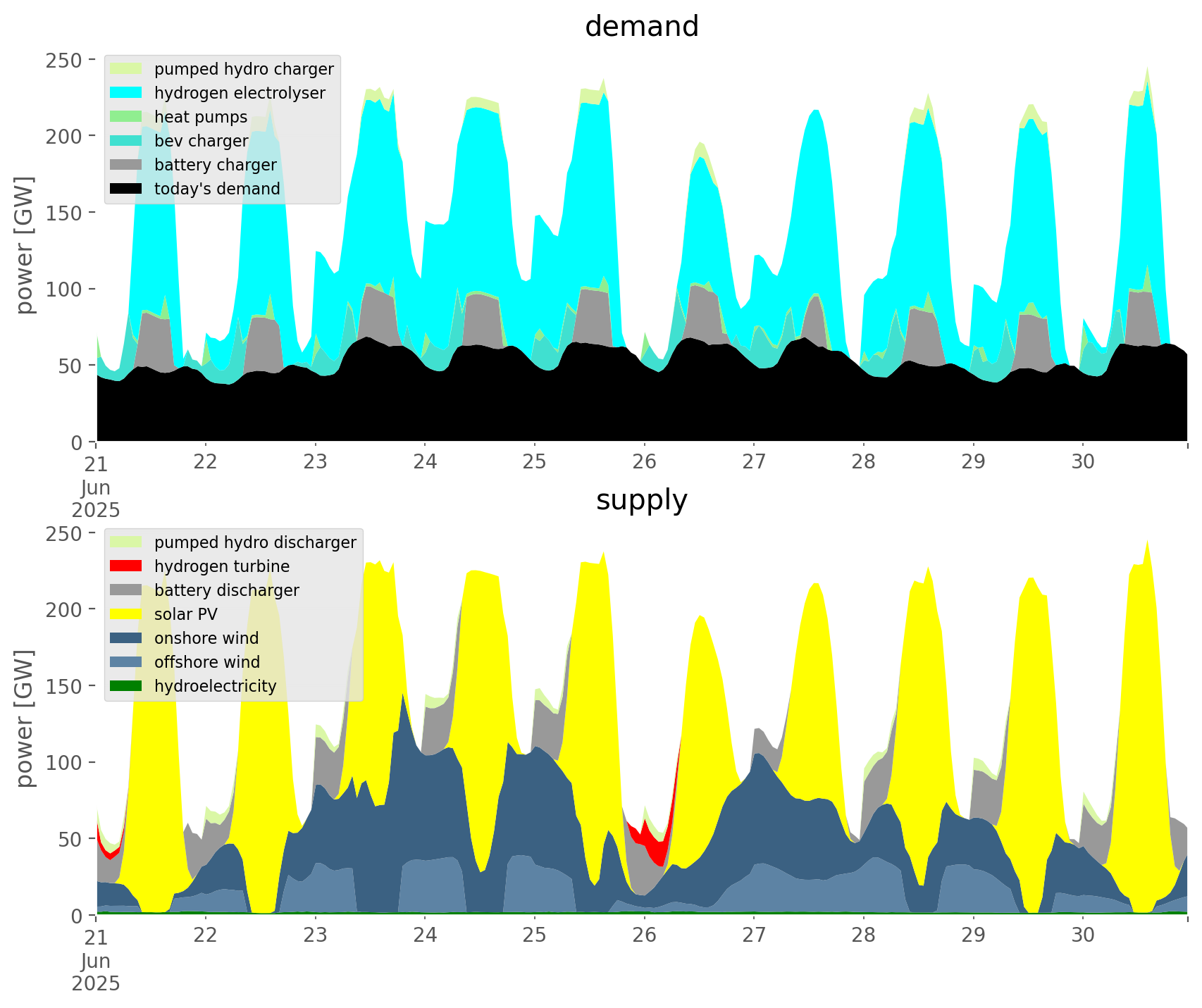
Task: Click the "pumped hydro charger" legend label
Action: [x=244, y=69]
